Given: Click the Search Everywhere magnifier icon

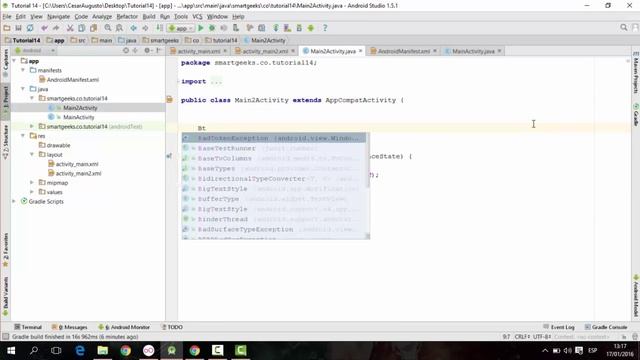Looking at the screenshot, I should (624, 27).
